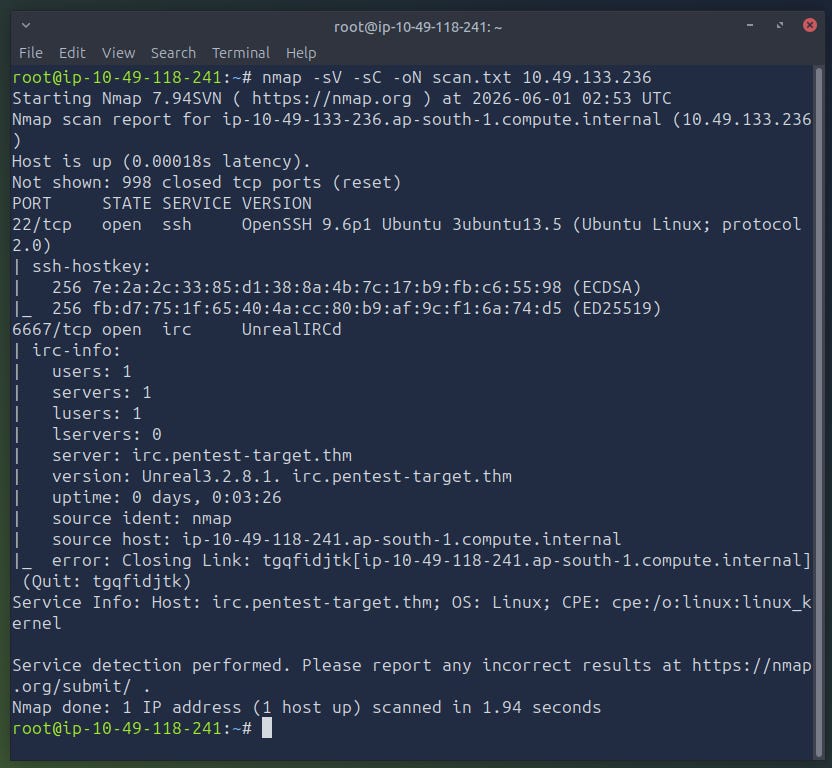The image size is (832, 768).
Task: Click the 'lservers: 0' line
Action: click(107, 435)
